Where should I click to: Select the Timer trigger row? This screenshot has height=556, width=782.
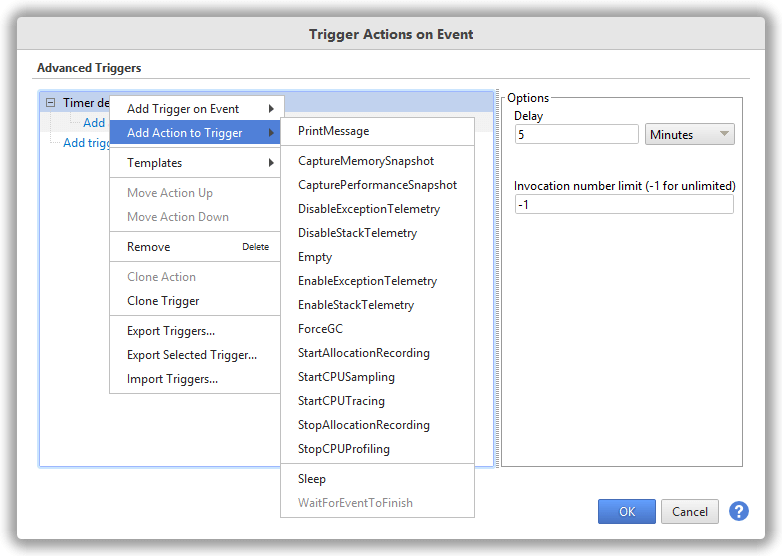click(266, 102)
